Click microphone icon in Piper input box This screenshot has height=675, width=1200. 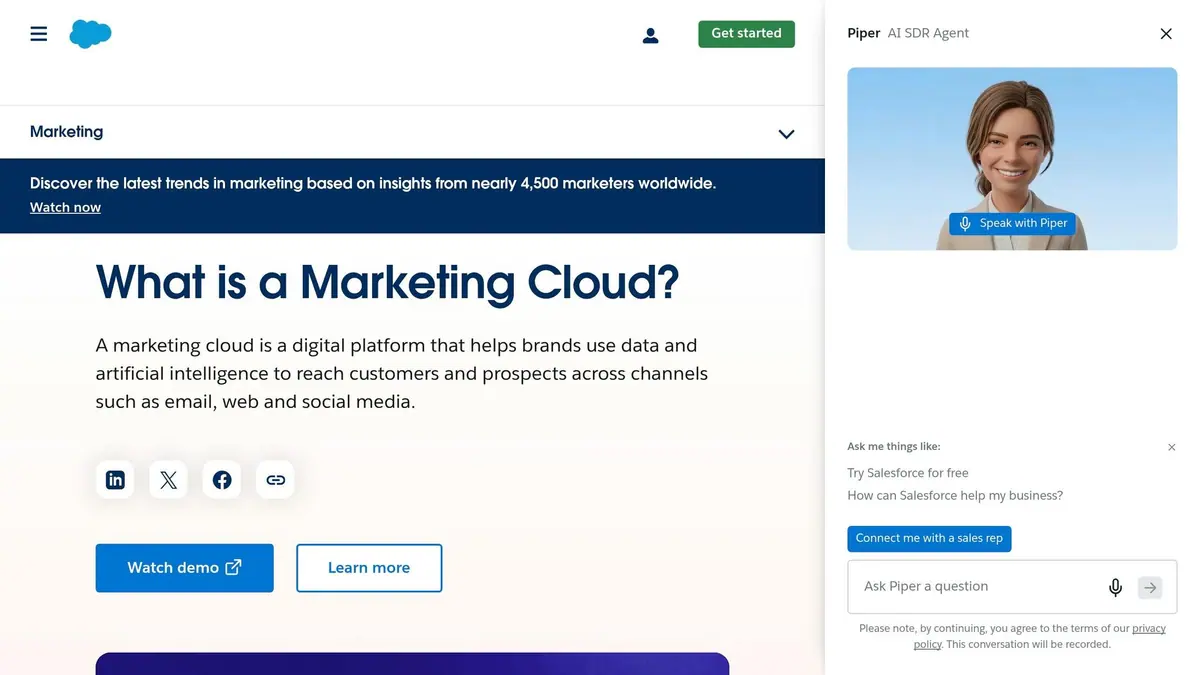[x=1116, y=587]
